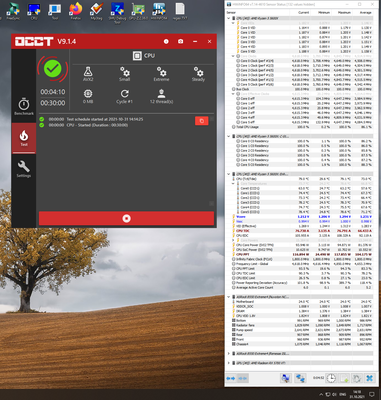The image size is (381, 400).
Task: Select the AVX2 instruction set flask icon
Action: pyautogui.click(x=88, y=74)
